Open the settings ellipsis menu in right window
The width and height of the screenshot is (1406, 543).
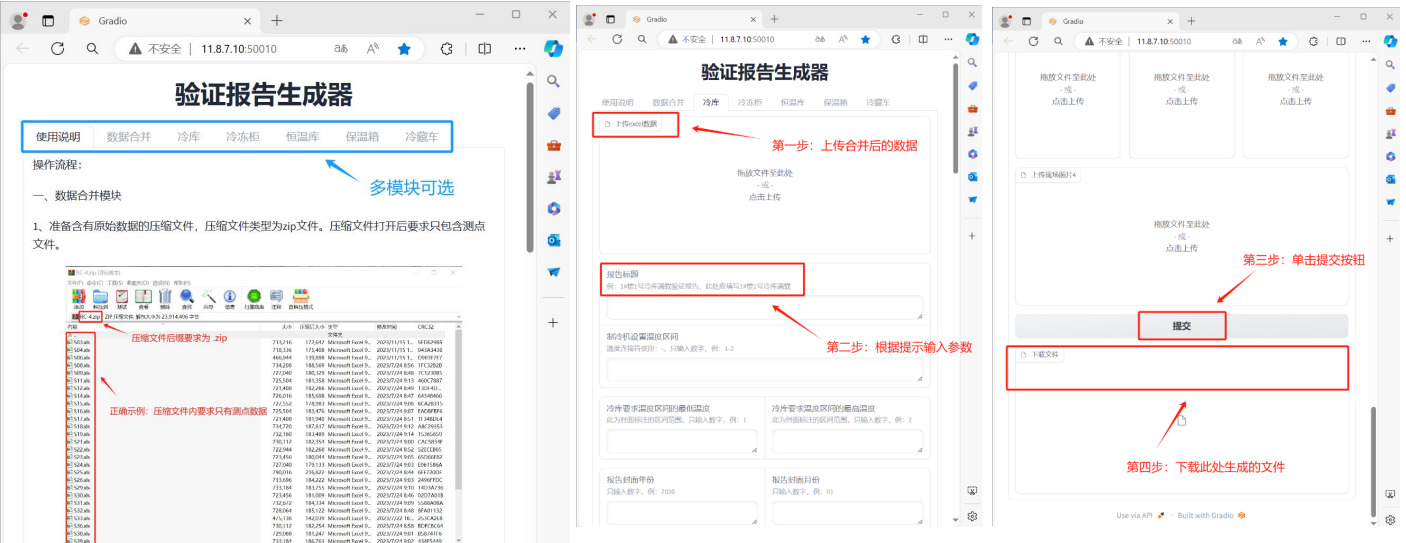[1364, 41]
